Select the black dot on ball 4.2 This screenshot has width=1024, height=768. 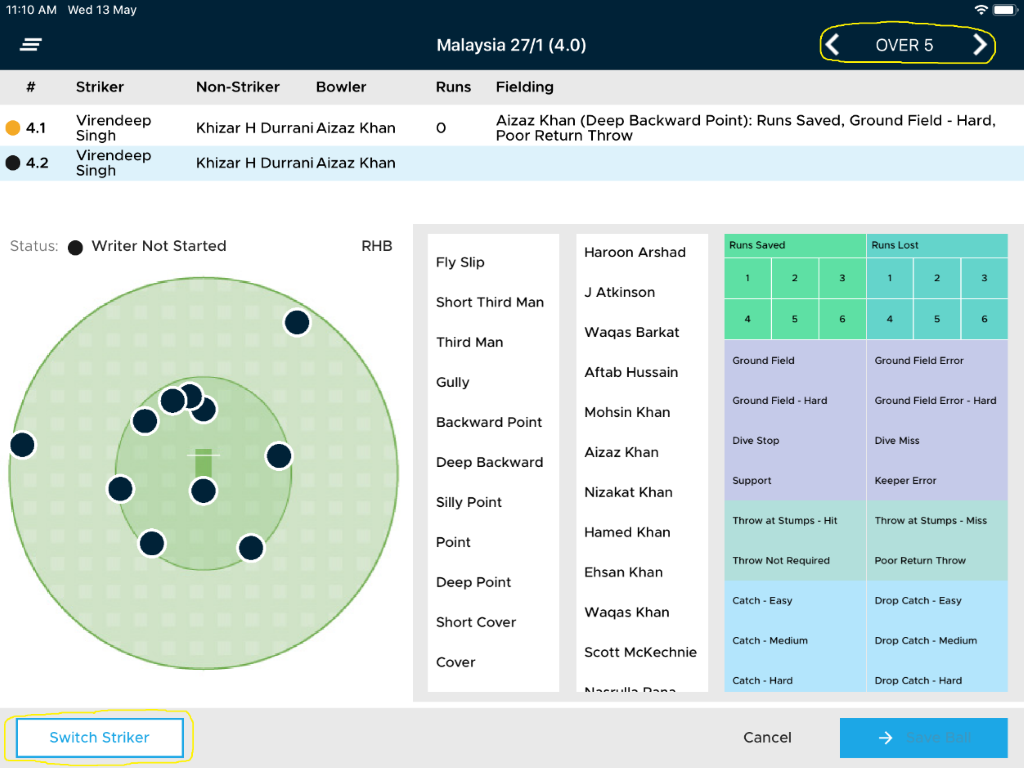[x=13, y=163]
